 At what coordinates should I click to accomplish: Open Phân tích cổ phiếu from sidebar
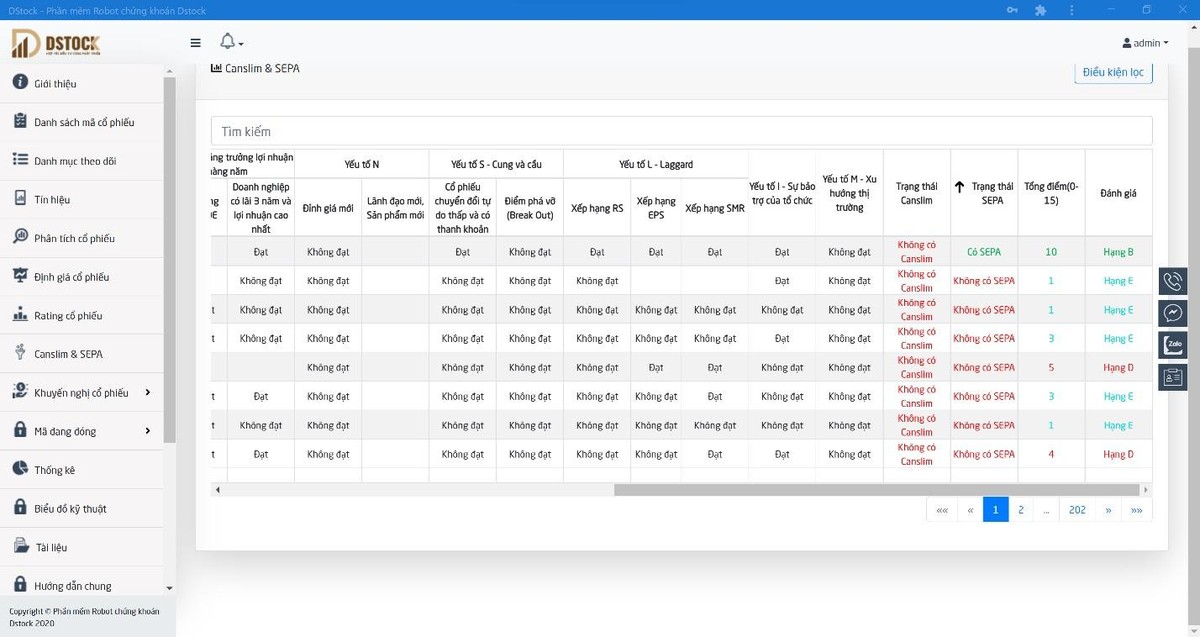click(x=74, y=238)
